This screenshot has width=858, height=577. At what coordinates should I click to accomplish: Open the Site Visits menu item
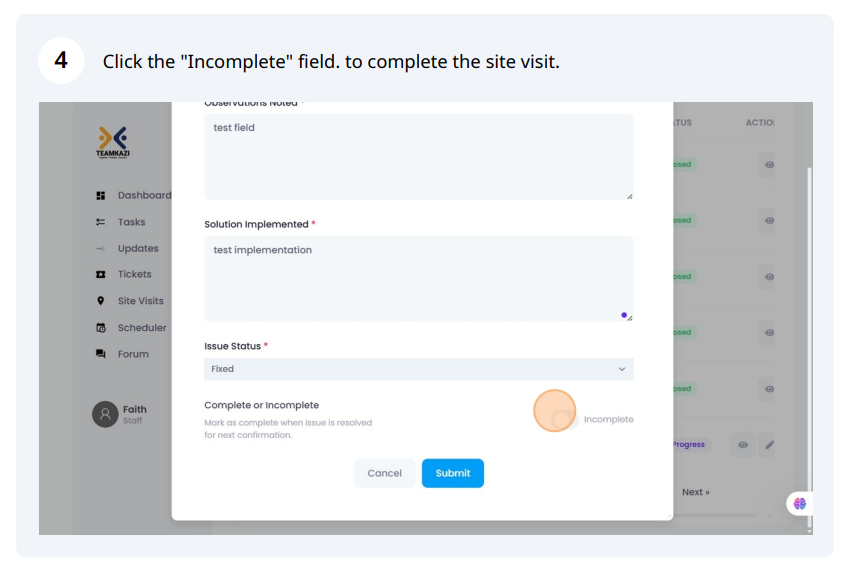tap(140, 301)
